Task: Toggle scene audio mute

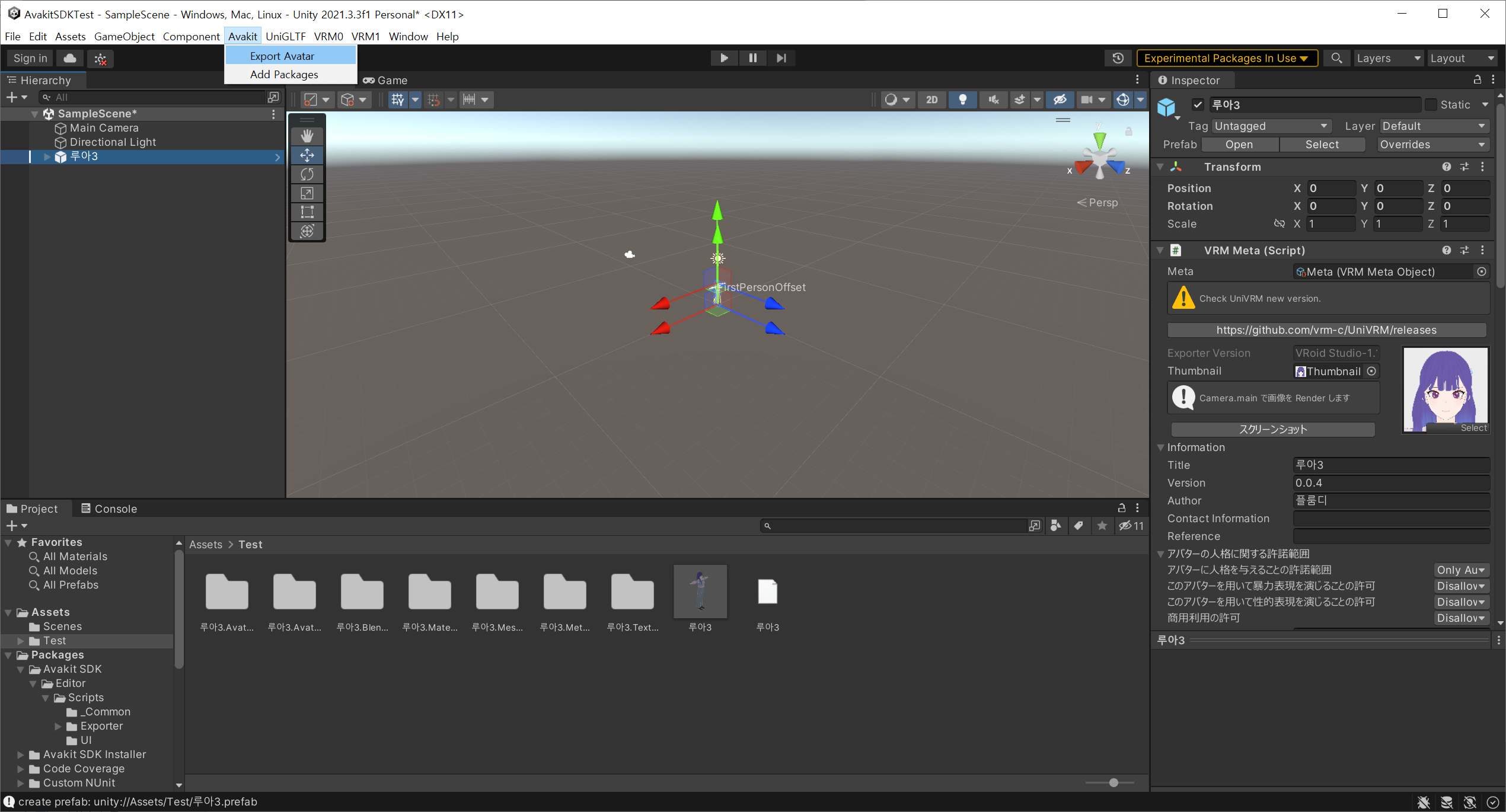Action: coord(993,100)
